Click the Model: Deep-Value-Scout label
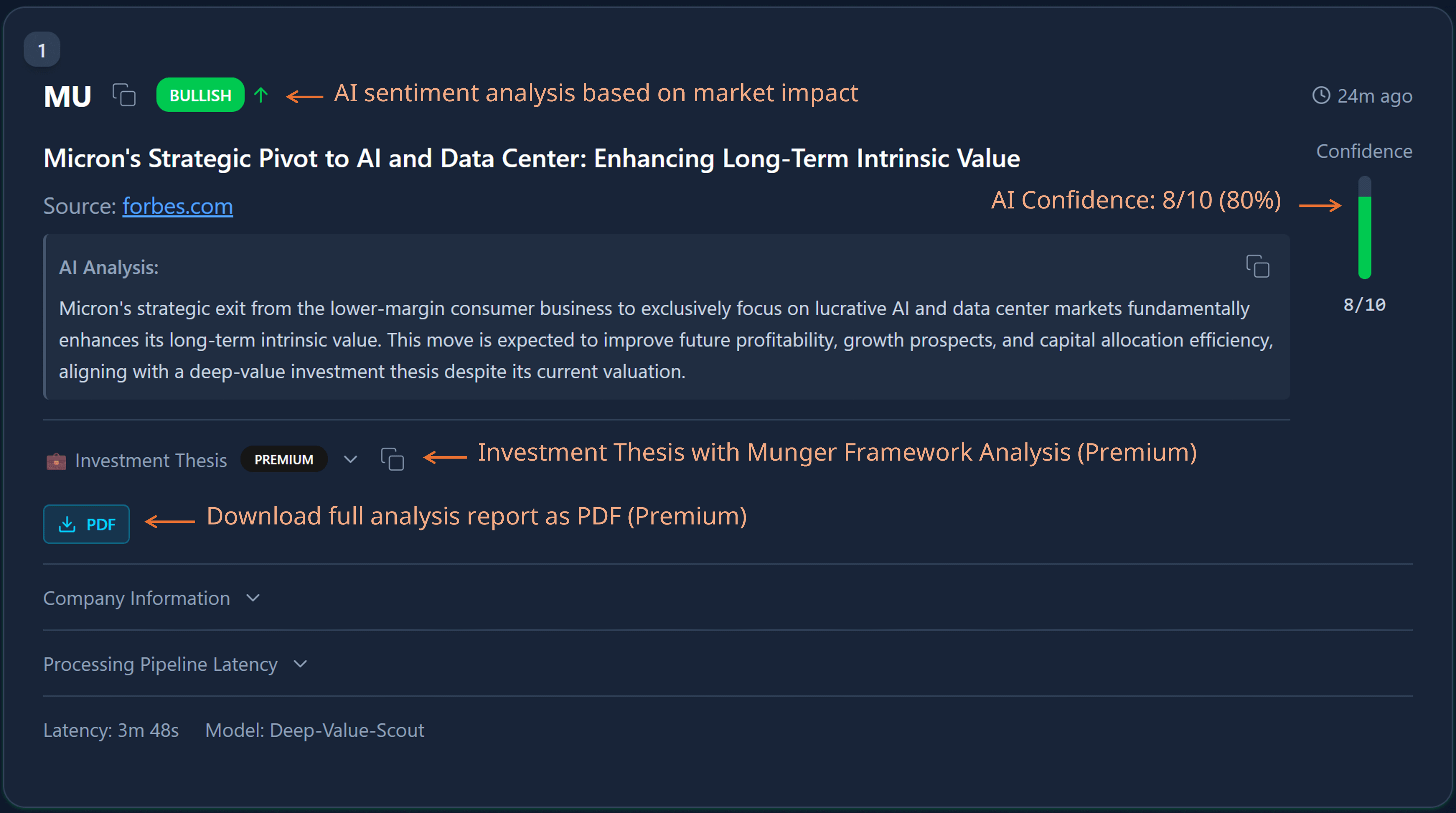Image resolution: width=1456 pixels, height=813 pixels. [314, 731]
